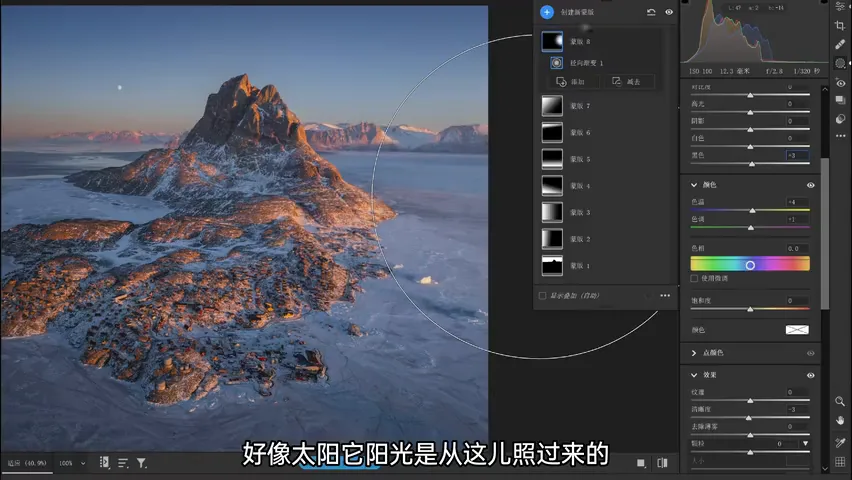Click the 纹理 texture slider handle
This screenshot has height=480, width=852.
(750, 401)
